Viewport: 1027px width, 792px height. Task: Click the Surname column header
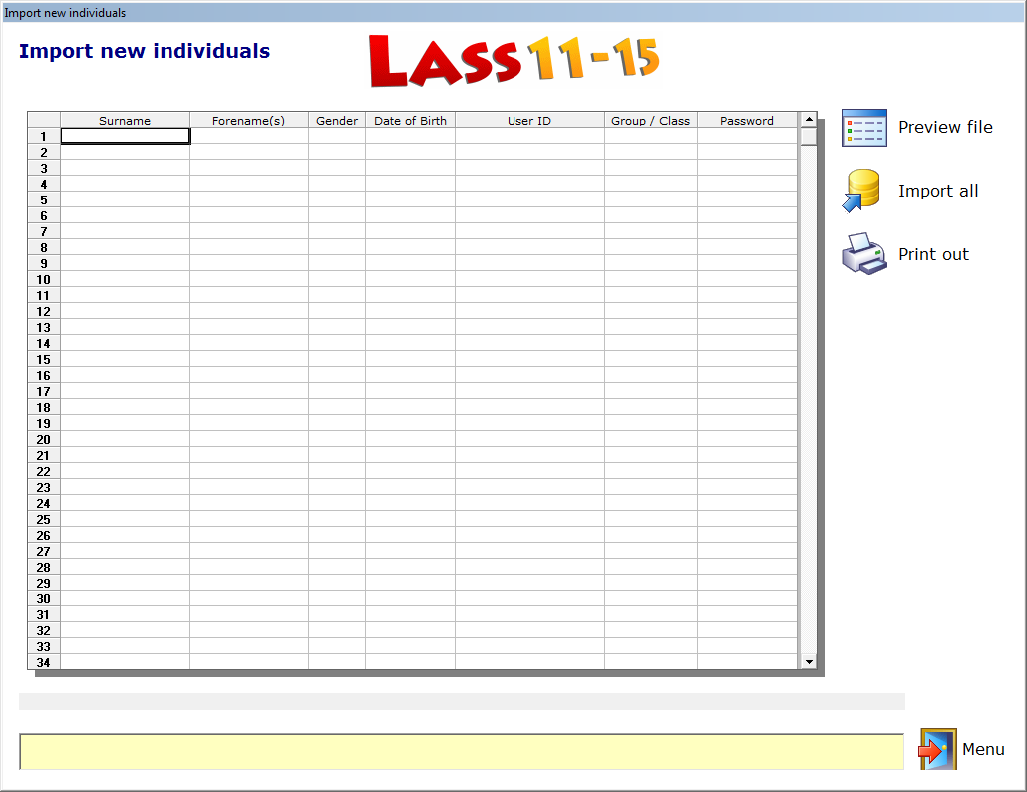(x=125, y=121)
